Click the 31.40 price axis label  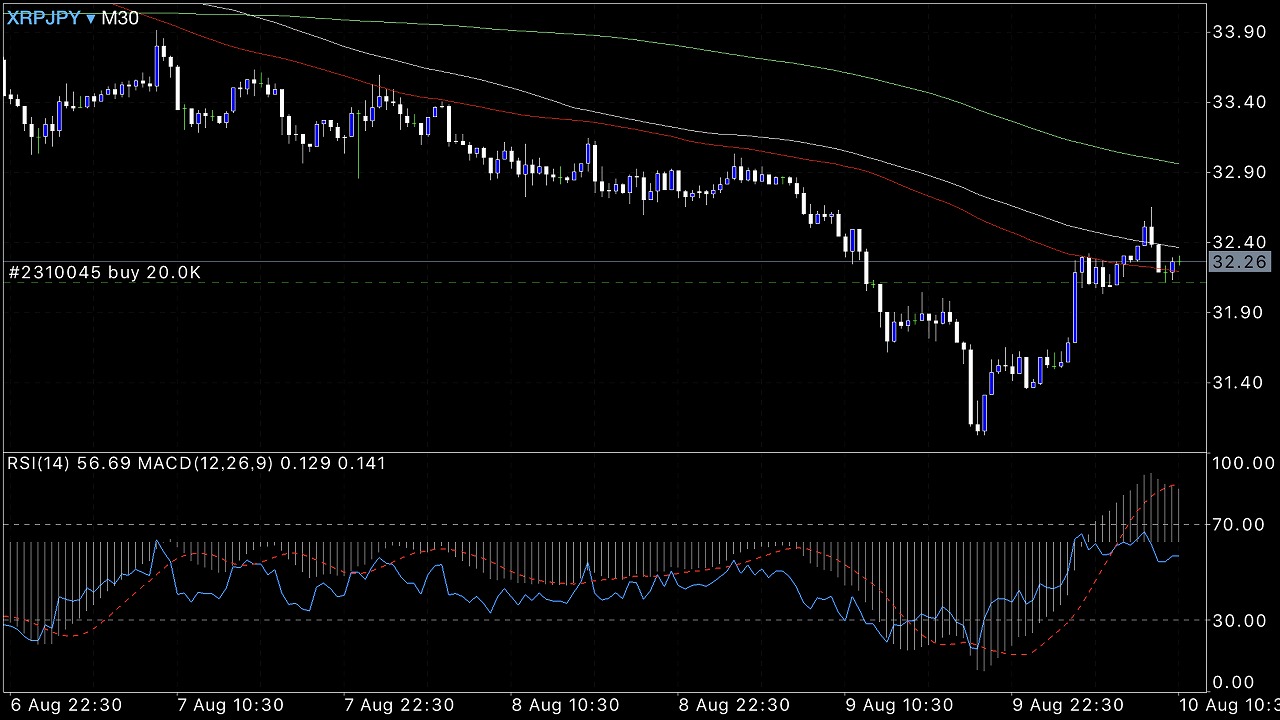click(x=1239, y=382)
